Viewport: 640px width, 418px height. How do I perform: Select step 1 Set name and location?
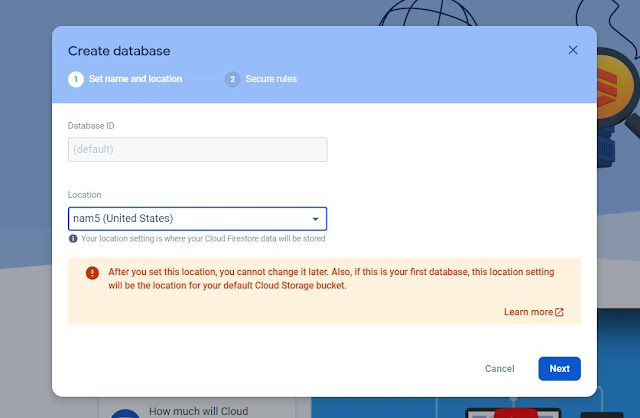125,79
